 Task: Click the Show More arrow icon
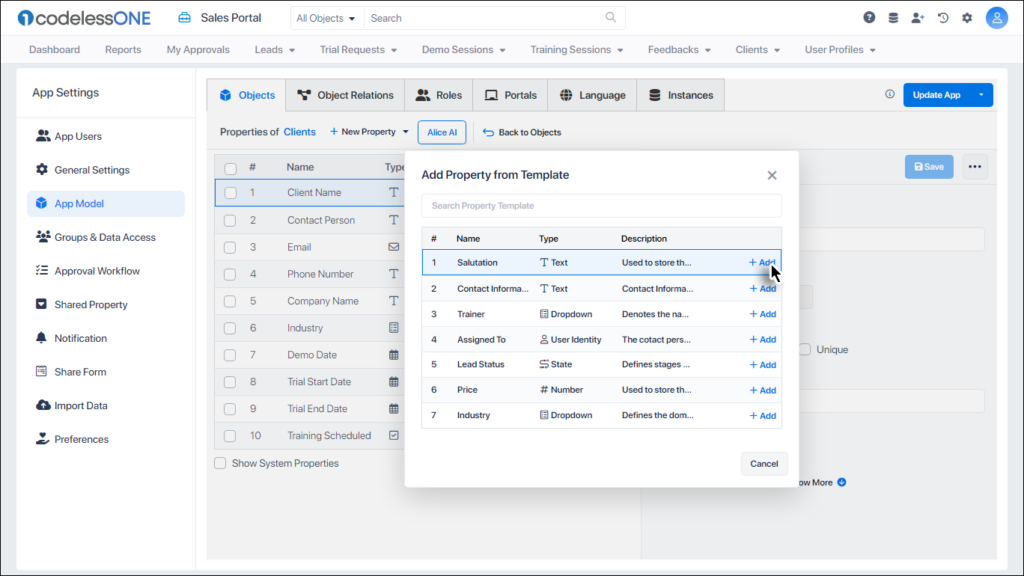pyautogui.click(x=842, y=482)
